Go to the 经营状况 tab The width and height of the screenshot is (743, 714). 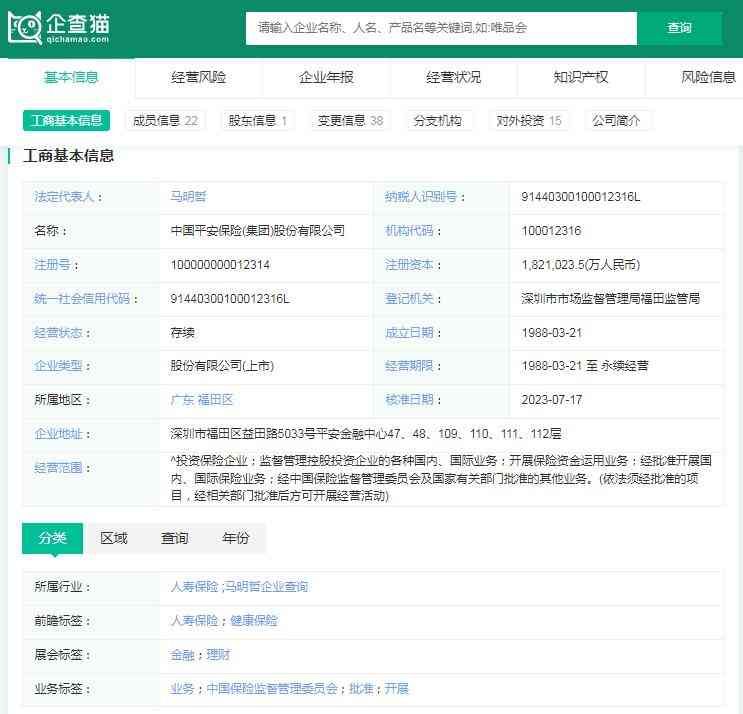453,77
